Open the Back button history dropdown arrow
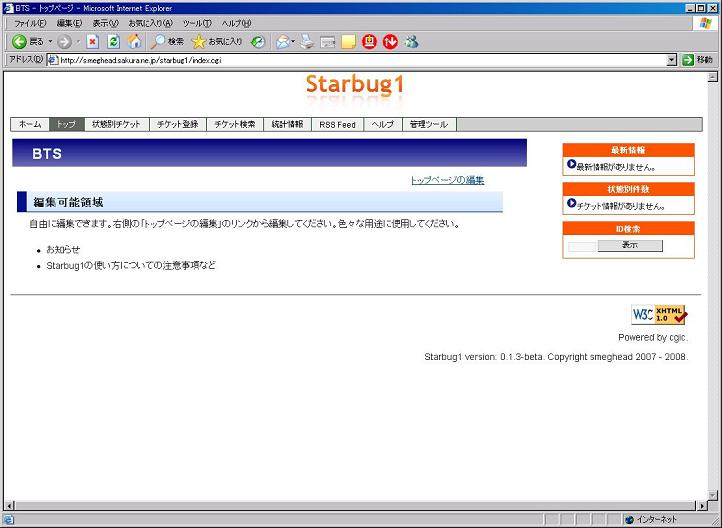 tap(50, 41)
